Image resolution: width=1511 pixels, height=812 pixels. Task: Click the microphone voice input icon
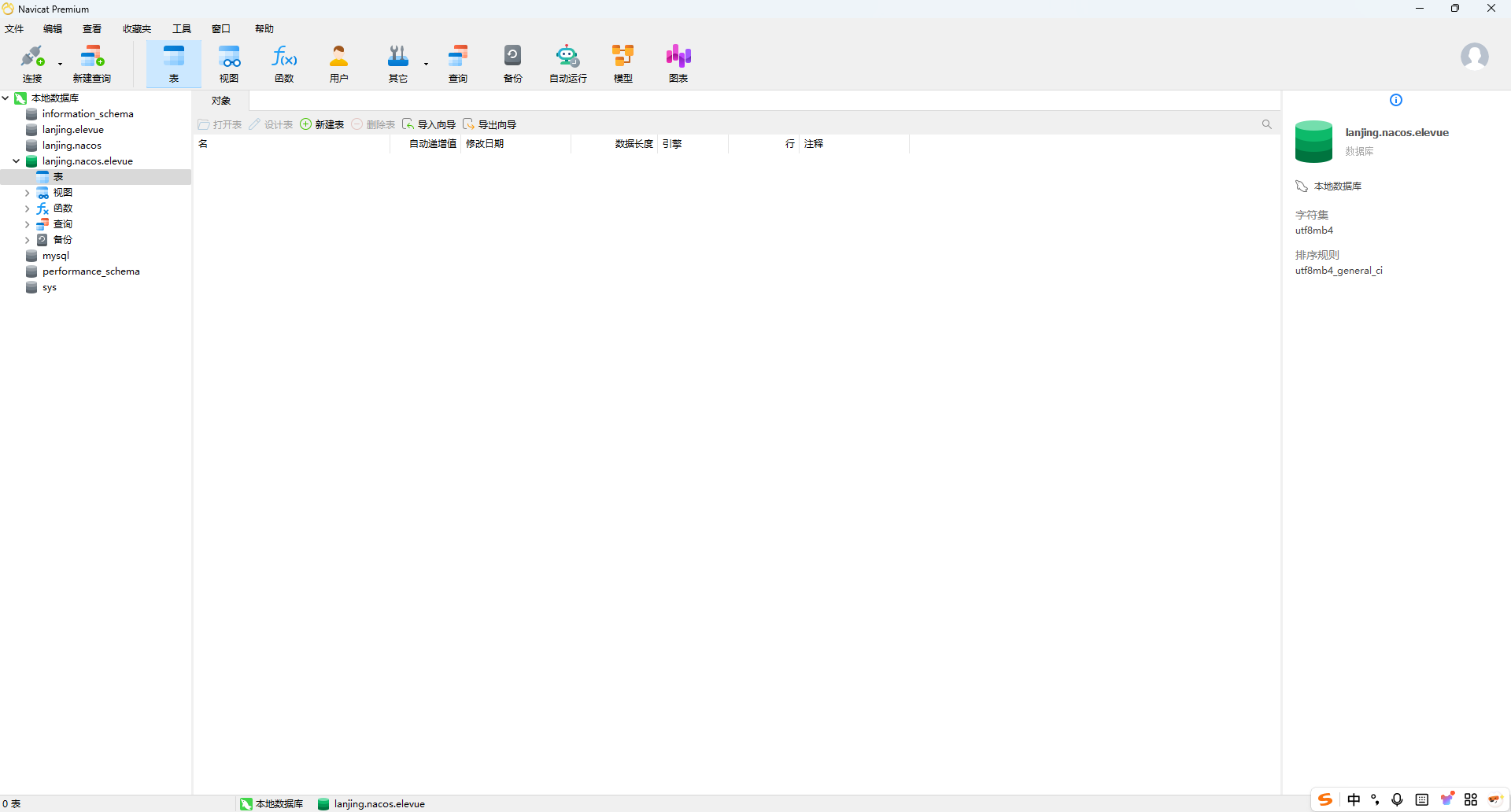(1397, 799)
